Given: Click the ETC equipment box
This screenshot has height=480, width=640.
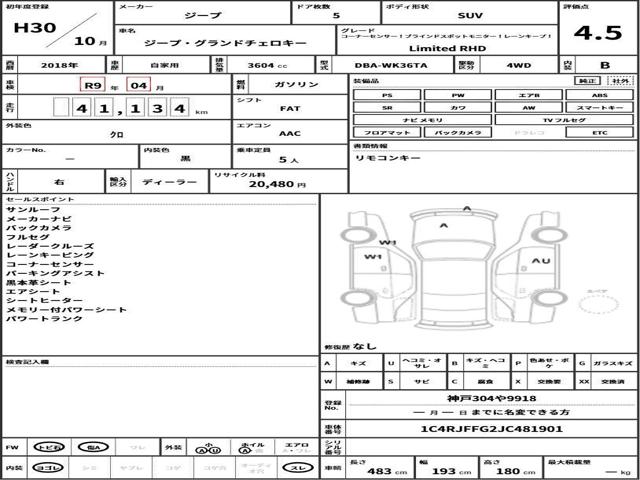Looking at the screenshot, I should [599, 133].
